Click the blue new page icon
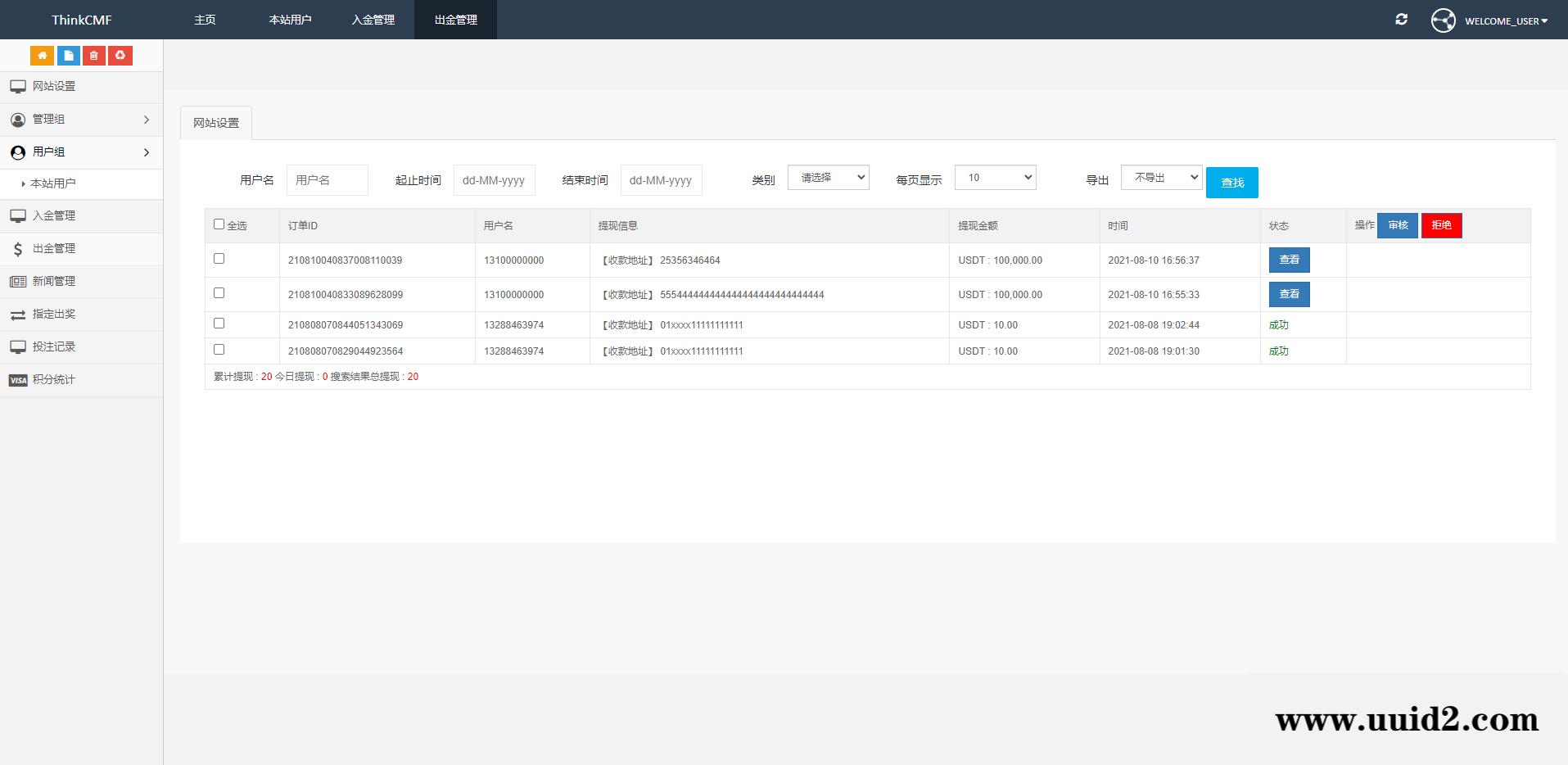 click(68, 55)
